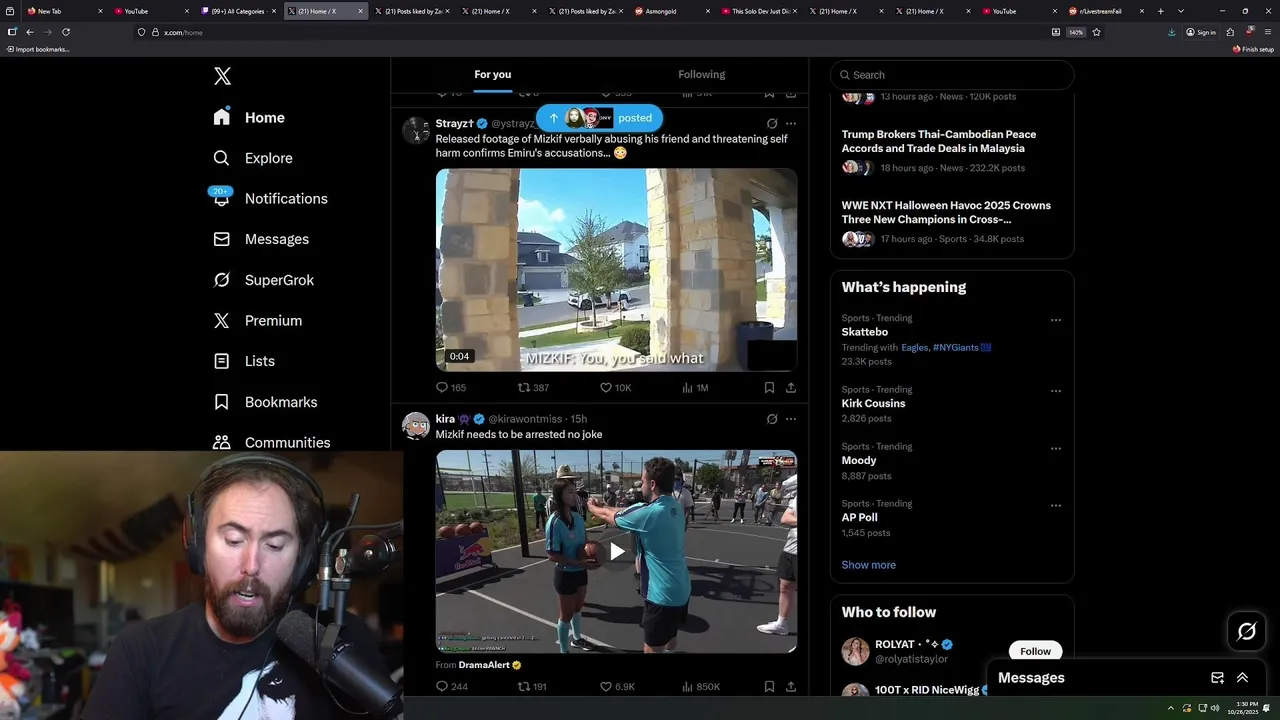Screen dimensions: 1280x720
Task: Open more options on Strayz post
Action: click(791, 124)
